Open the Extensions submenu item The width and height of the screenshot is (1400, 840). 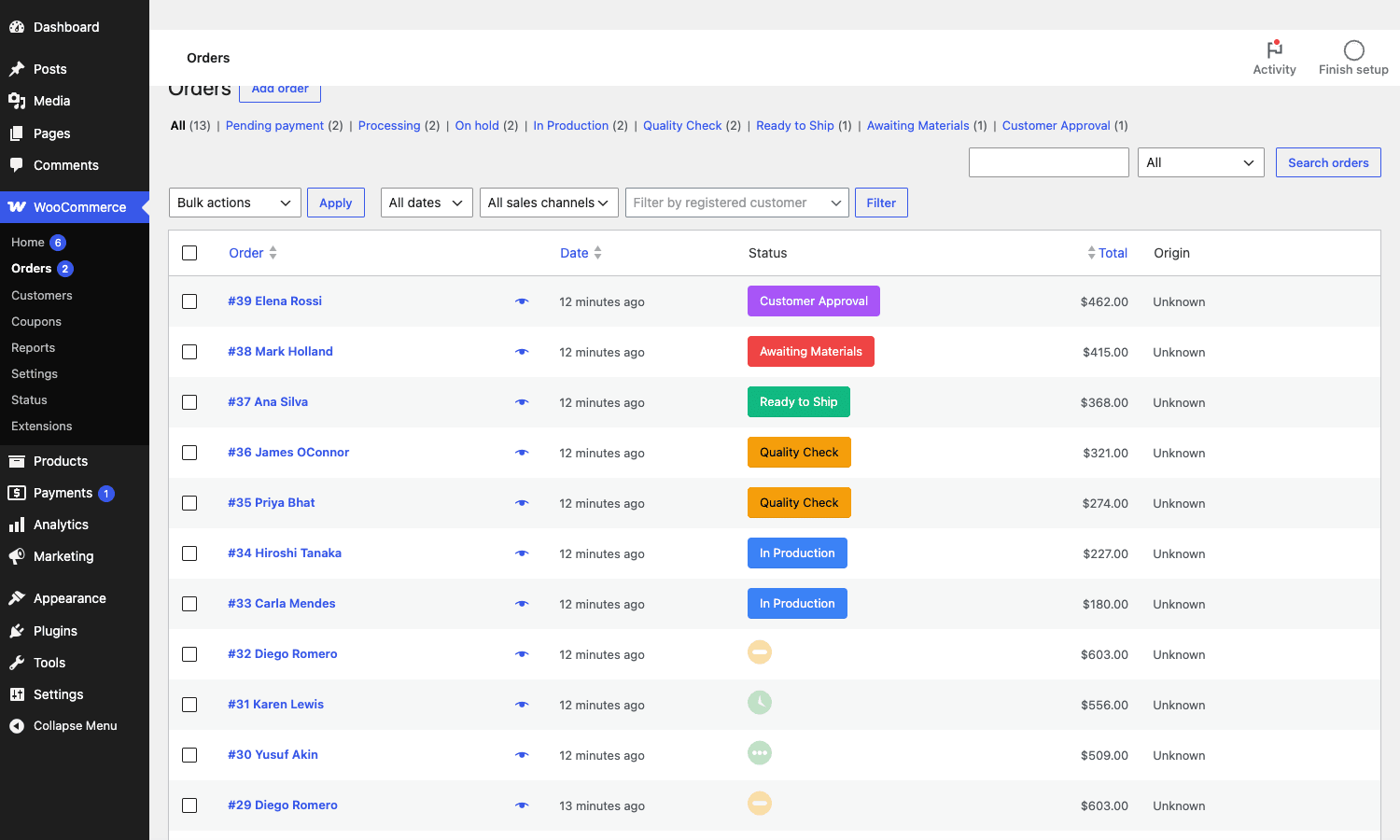42,426
